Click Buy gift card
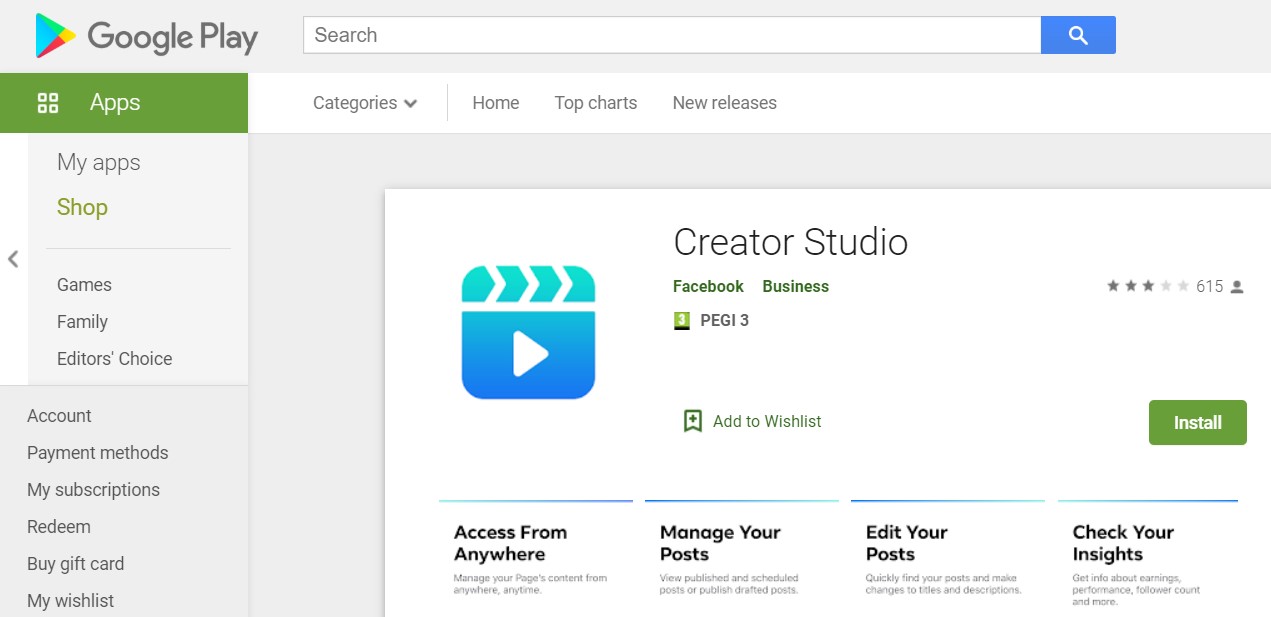 click(x=75, y=564)
